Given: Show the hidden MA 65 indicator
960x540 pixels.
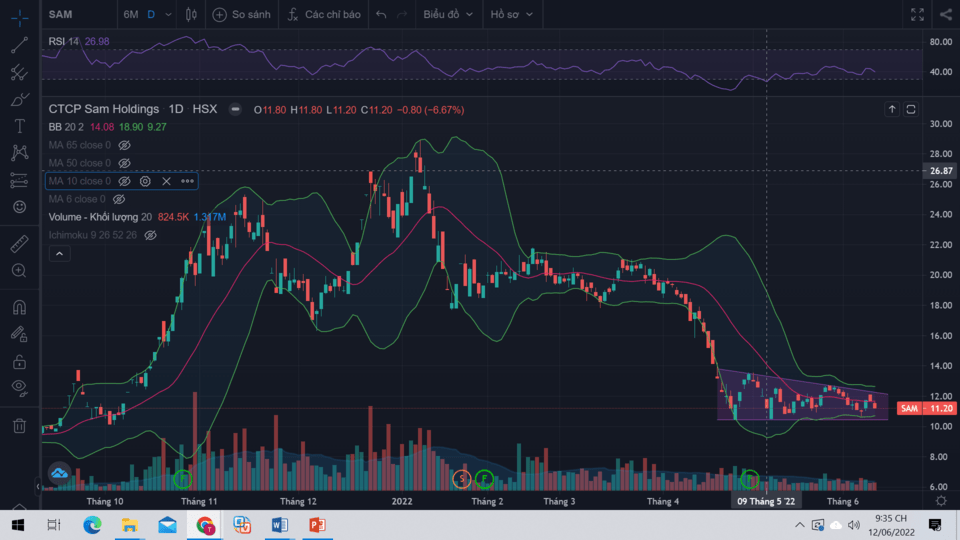Looking at the screenshot, I should pyautogui.click(x=125, y=145).
